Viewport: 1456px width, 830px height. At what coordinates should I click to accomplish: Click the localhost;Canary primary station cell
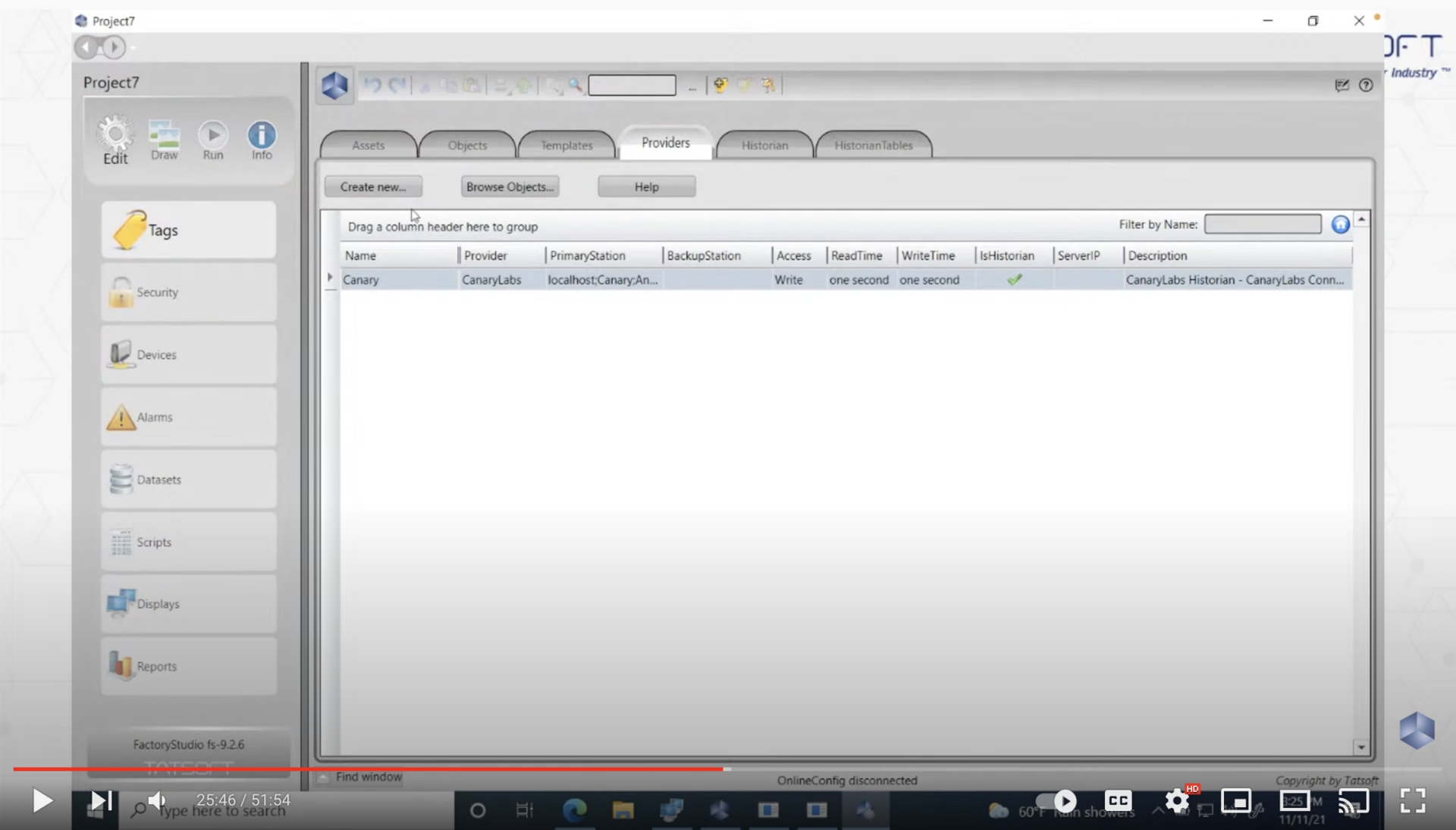[604, 280]
